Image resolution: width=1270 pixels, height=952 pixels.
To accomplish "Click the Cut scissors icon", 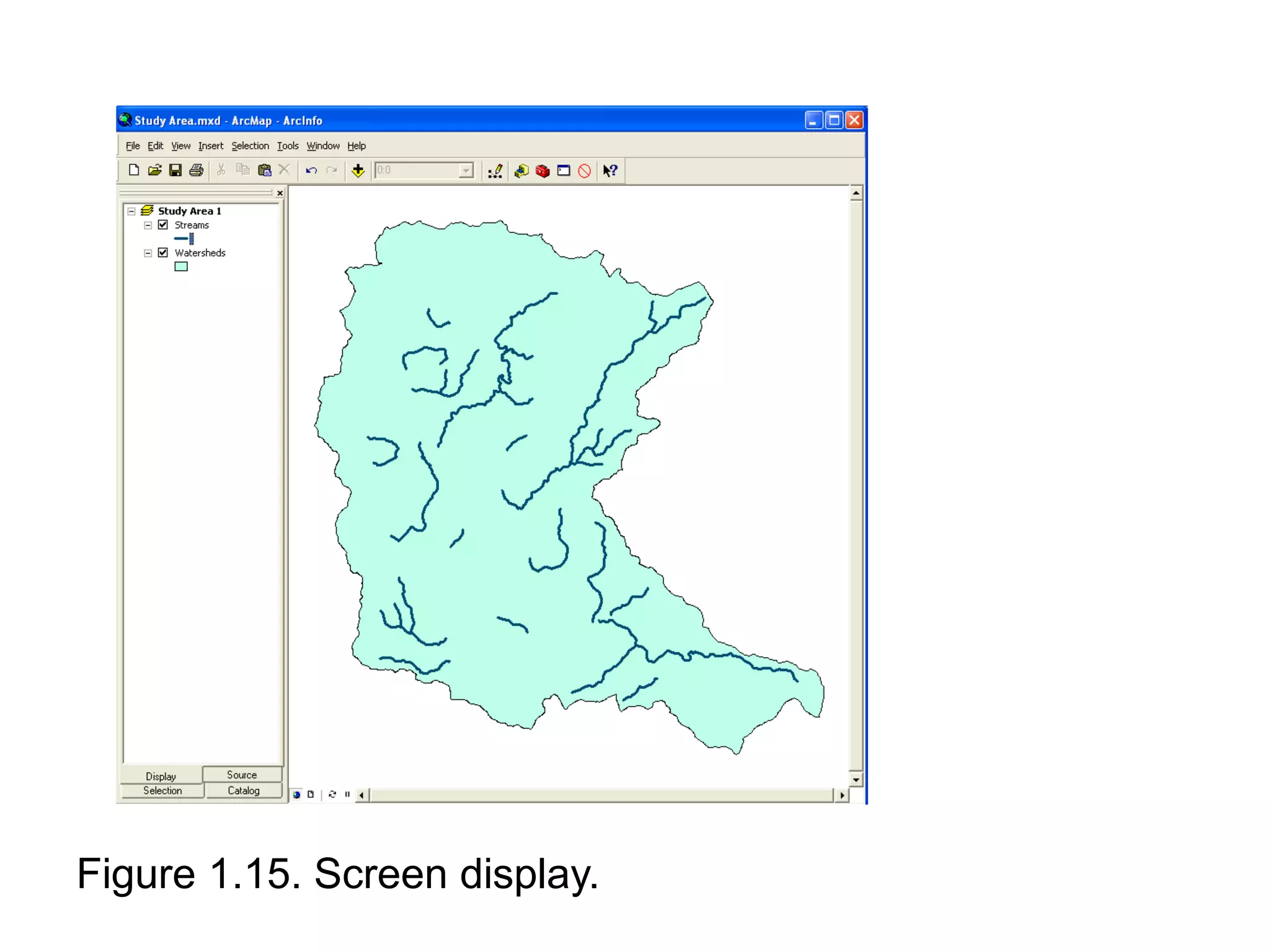I will [x=221, y=170].
